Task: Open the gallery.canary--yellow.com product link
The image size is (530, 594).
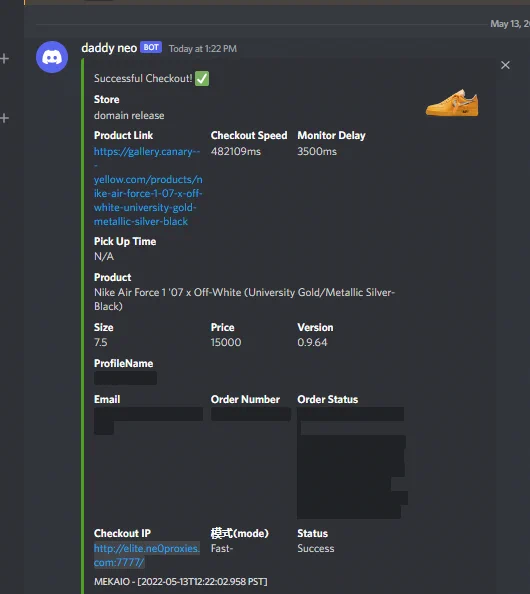Action: (x=148, y=186)
